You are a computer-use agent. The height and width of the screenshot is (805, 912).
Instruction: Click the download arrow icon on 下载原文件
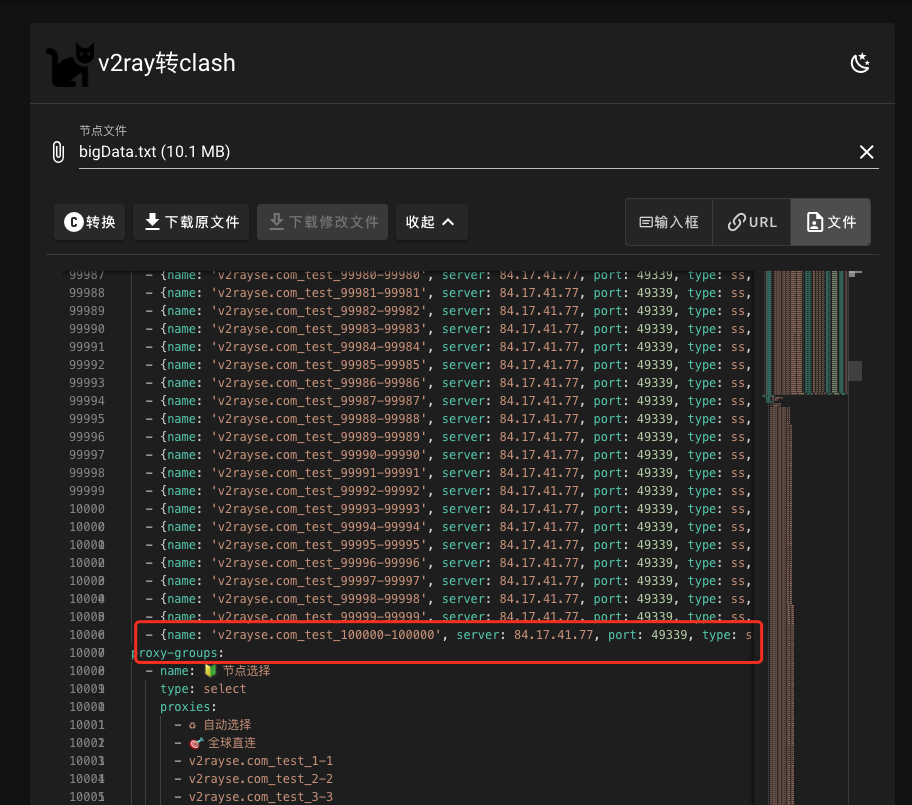pyautogui.click(x=153, y=222)
